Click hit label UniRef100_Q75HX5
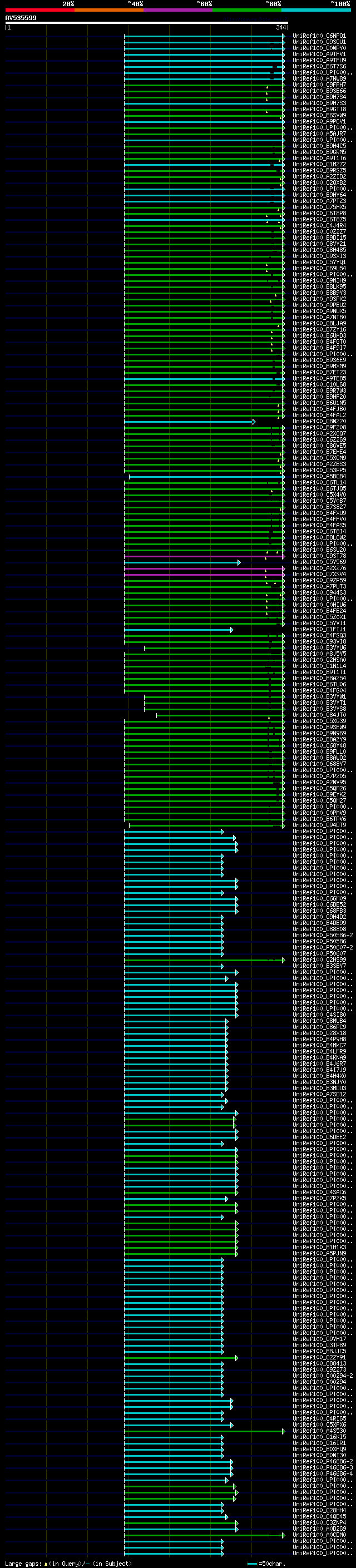This screenshot has width=356, height=1568. [319, 207]
